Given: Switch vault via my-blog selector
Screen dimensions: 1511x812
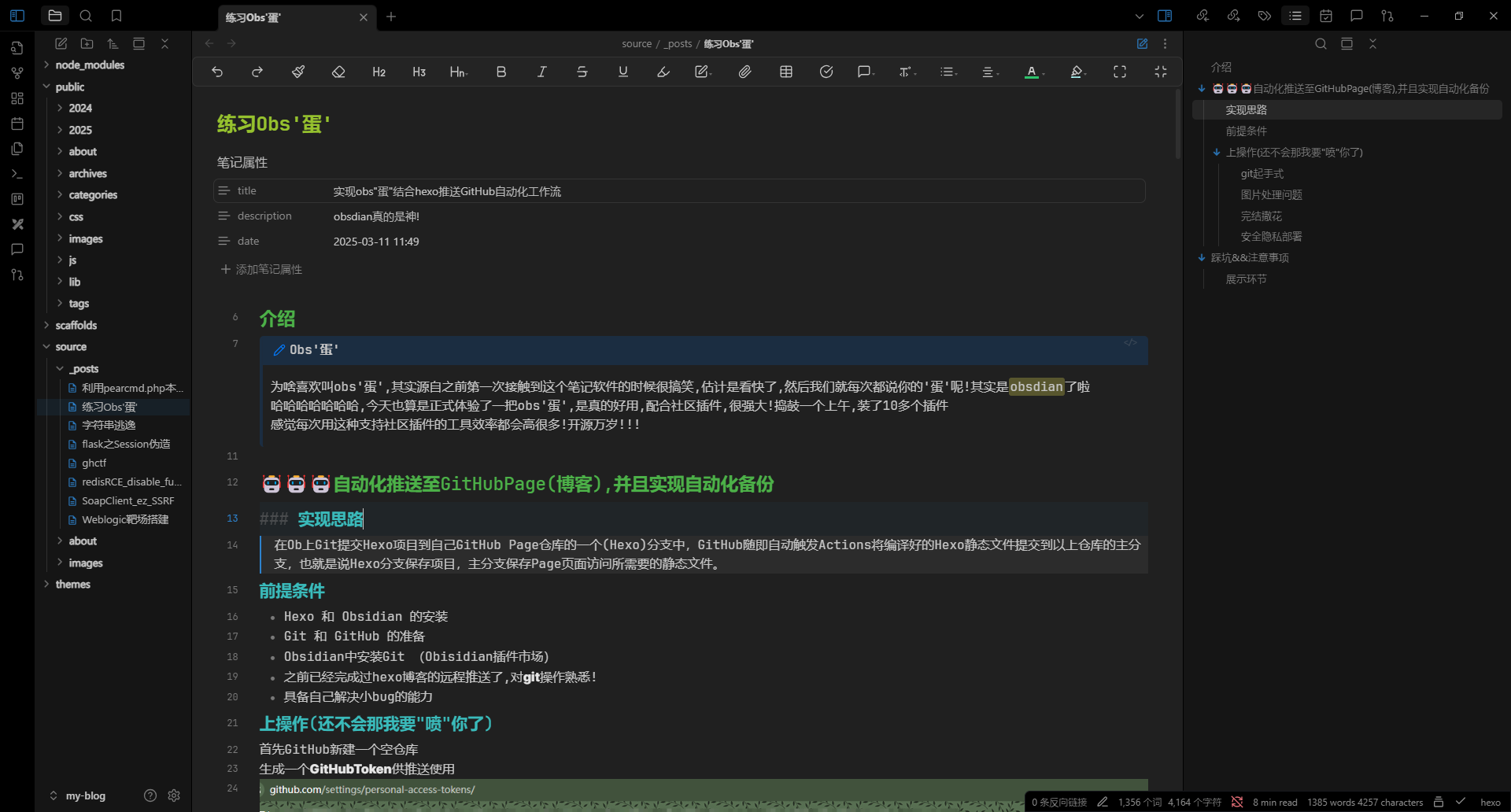Looking at the screenshot, I should (79, 795).
